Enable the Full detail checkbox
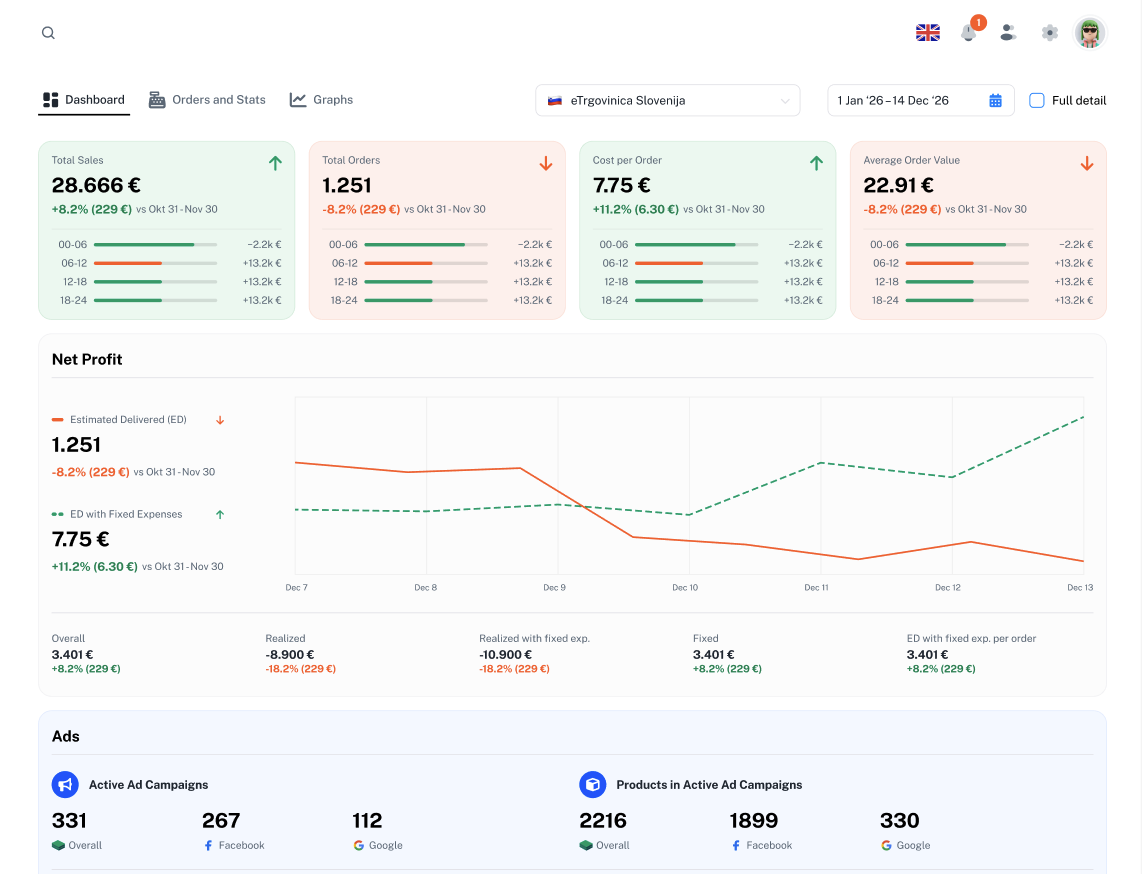1142x874 pixels. tap(1036, 101)
